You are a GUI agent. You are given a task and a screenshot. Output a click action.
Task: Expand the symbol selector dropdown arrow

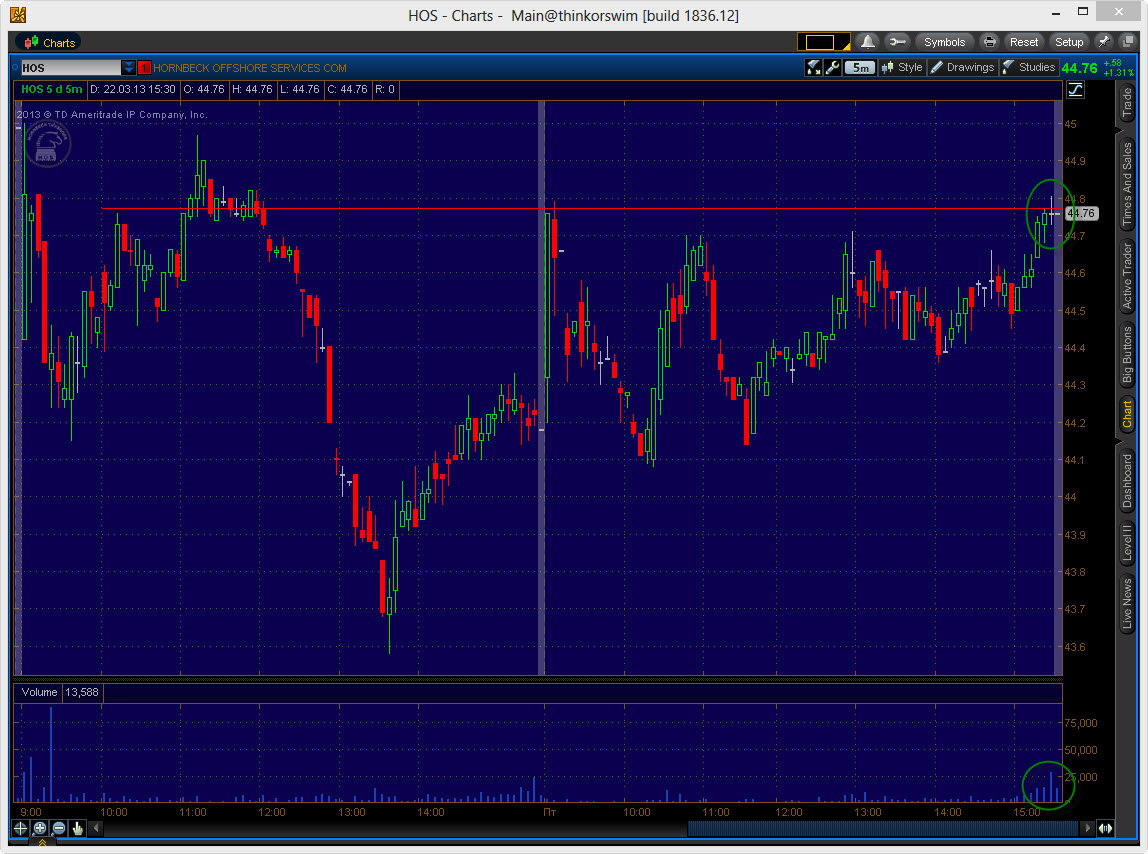pyautogui.click(x=129, y=67)
